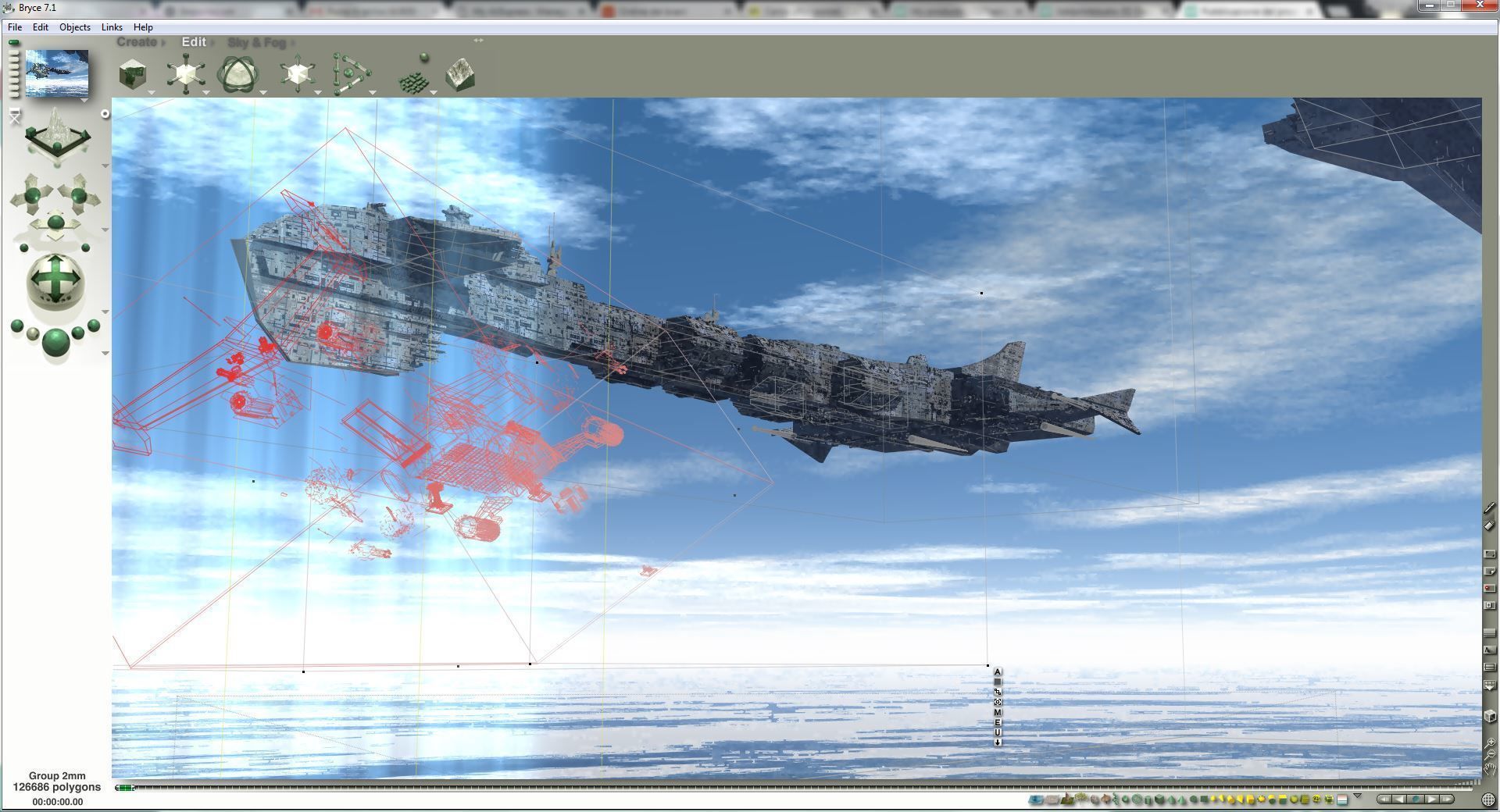
Task: Open the Edit menu in menu bar
Action: pyautogui.click(x=40, y=27)
